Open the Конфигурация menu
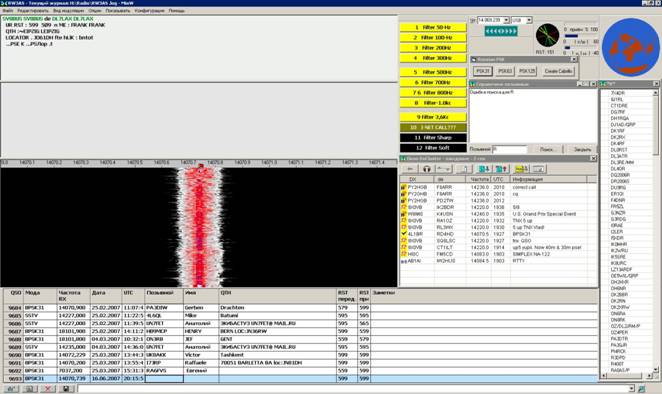The width and height of the screenshot is (662, 394). (x=149, y=11)
